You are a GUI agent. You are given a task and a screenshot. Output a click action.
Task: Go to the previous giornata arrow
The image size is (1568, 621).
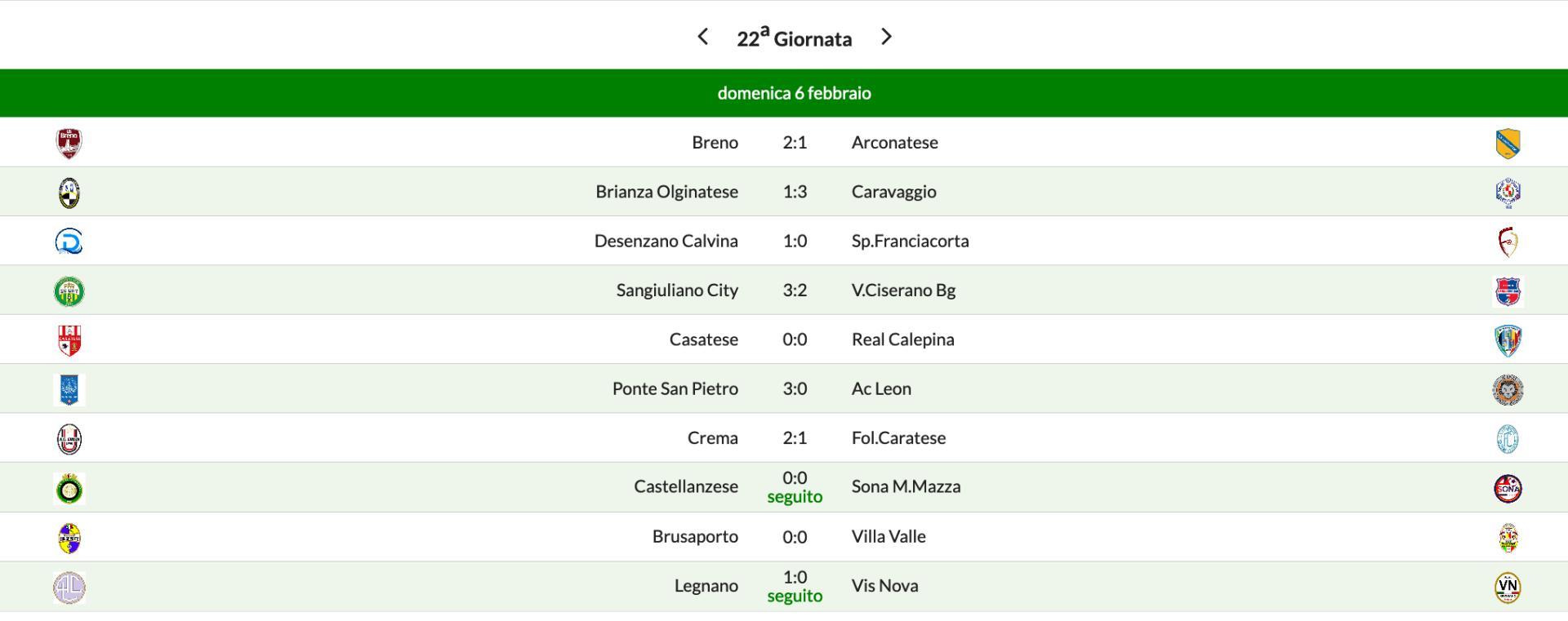(x=702, y=37)
